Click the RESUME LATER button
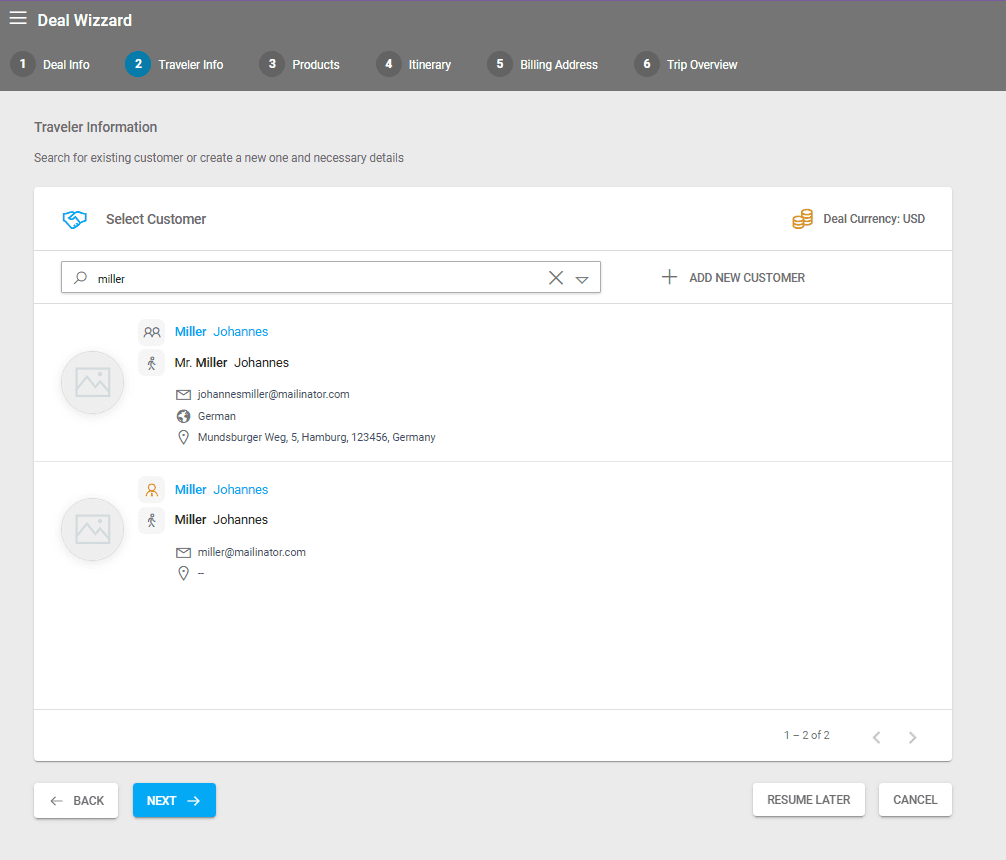This screenshot has height=860, width=1006. click(808, 800)
